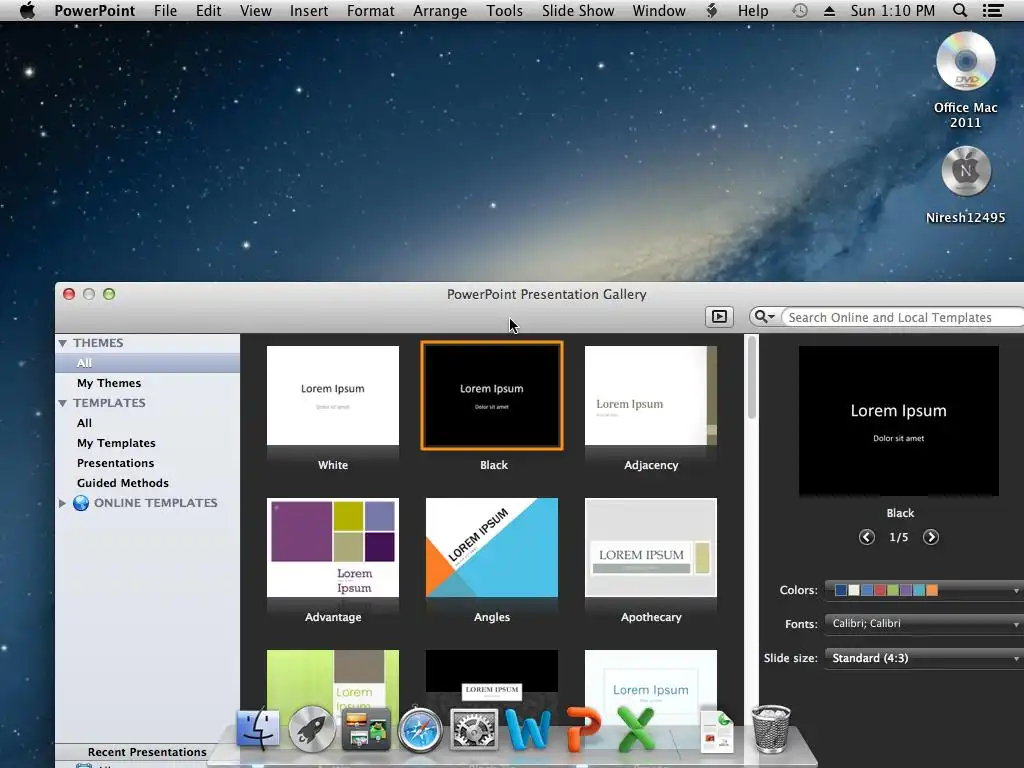Screen dimensions: 1024x768
Task: Open the photo slideshow app in Dock
Action: (366, 729)
